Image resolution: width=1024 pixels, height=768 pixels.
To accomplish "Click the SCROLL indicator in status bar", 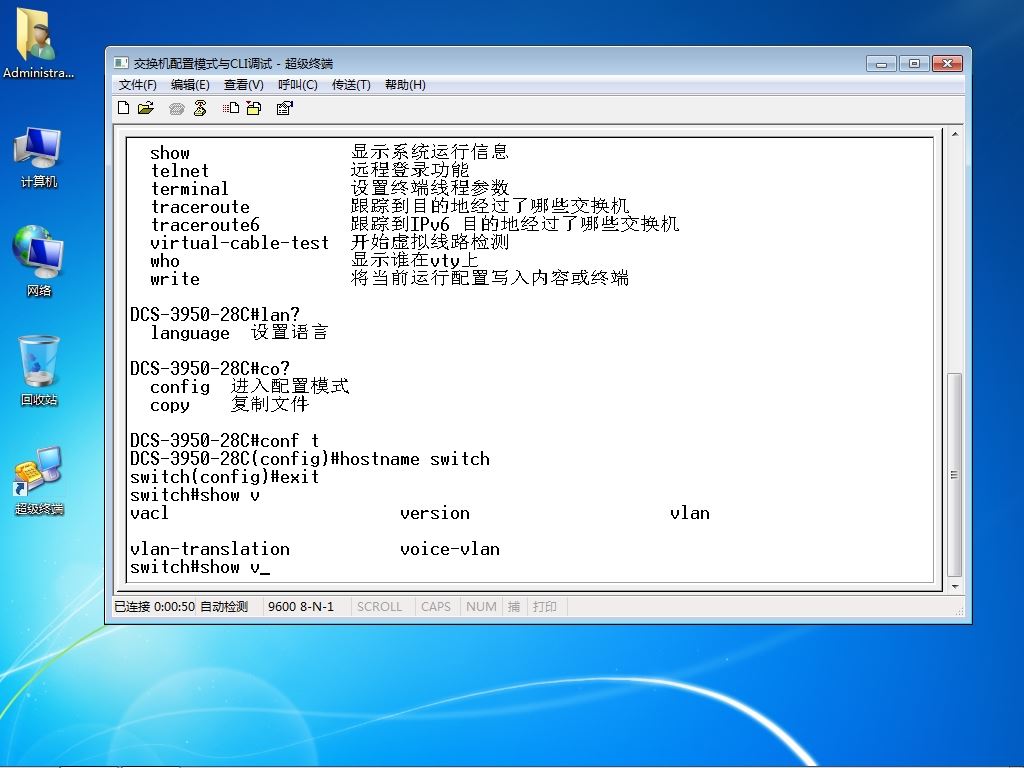I will 379,607.
